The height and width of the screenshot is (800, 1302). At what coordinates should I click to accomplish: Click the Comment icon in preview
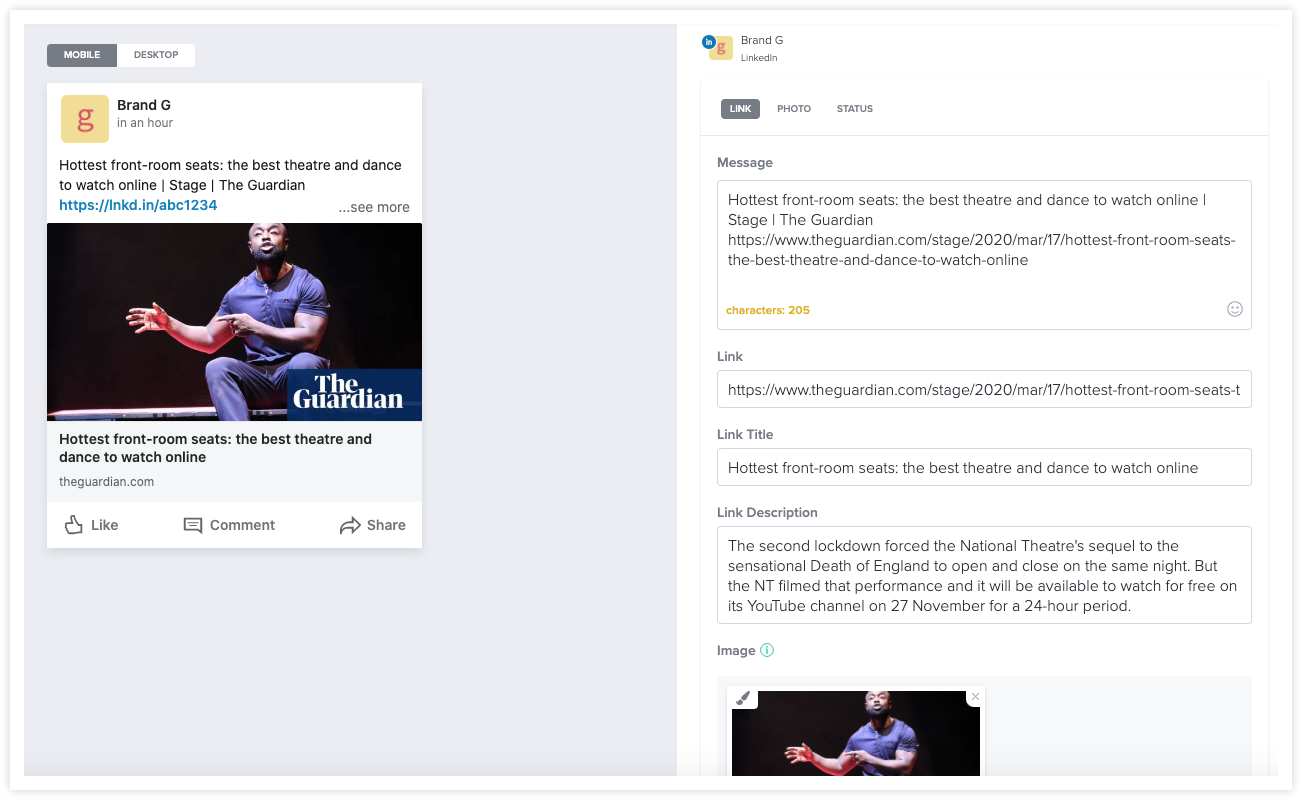(193, 525)
